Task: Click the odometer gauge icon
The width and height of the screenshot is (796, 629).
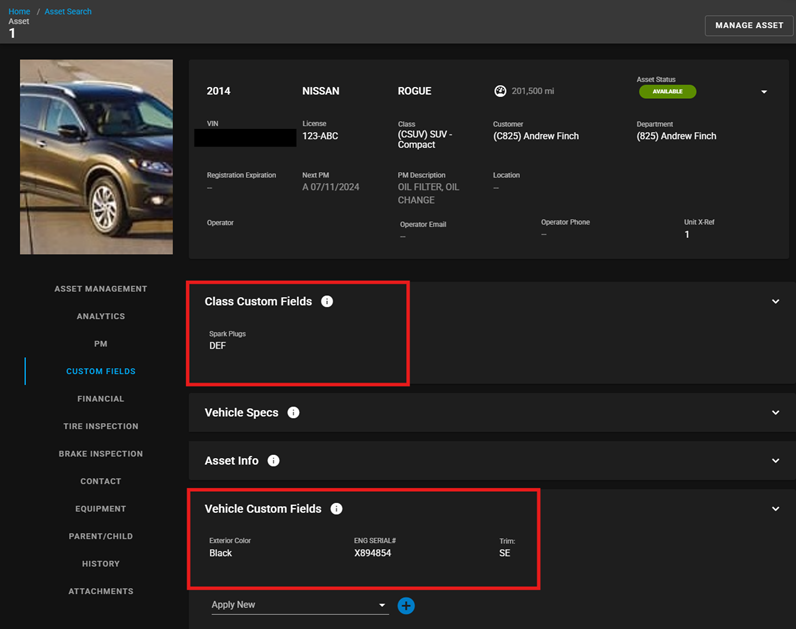Action: pyautogui.click(x=500, y=91)
